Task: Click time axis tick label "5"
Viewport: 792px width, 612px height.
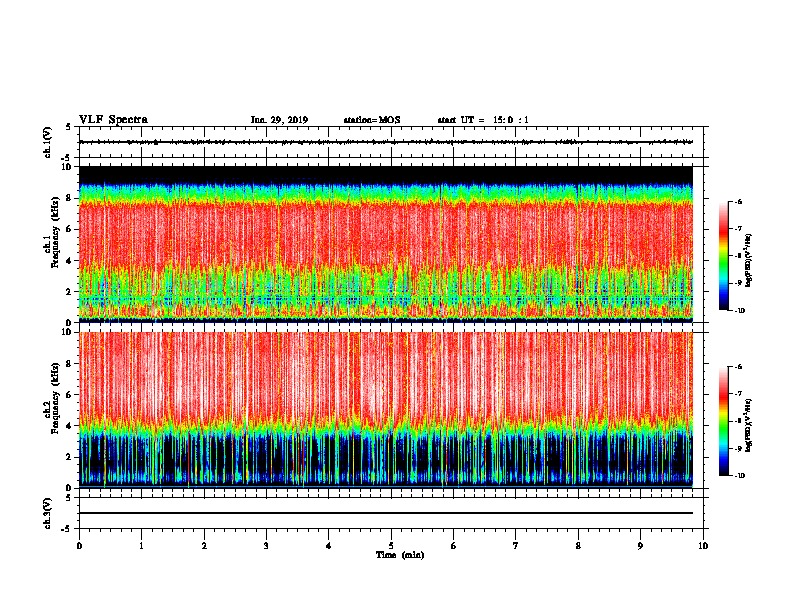Action: 391,546
